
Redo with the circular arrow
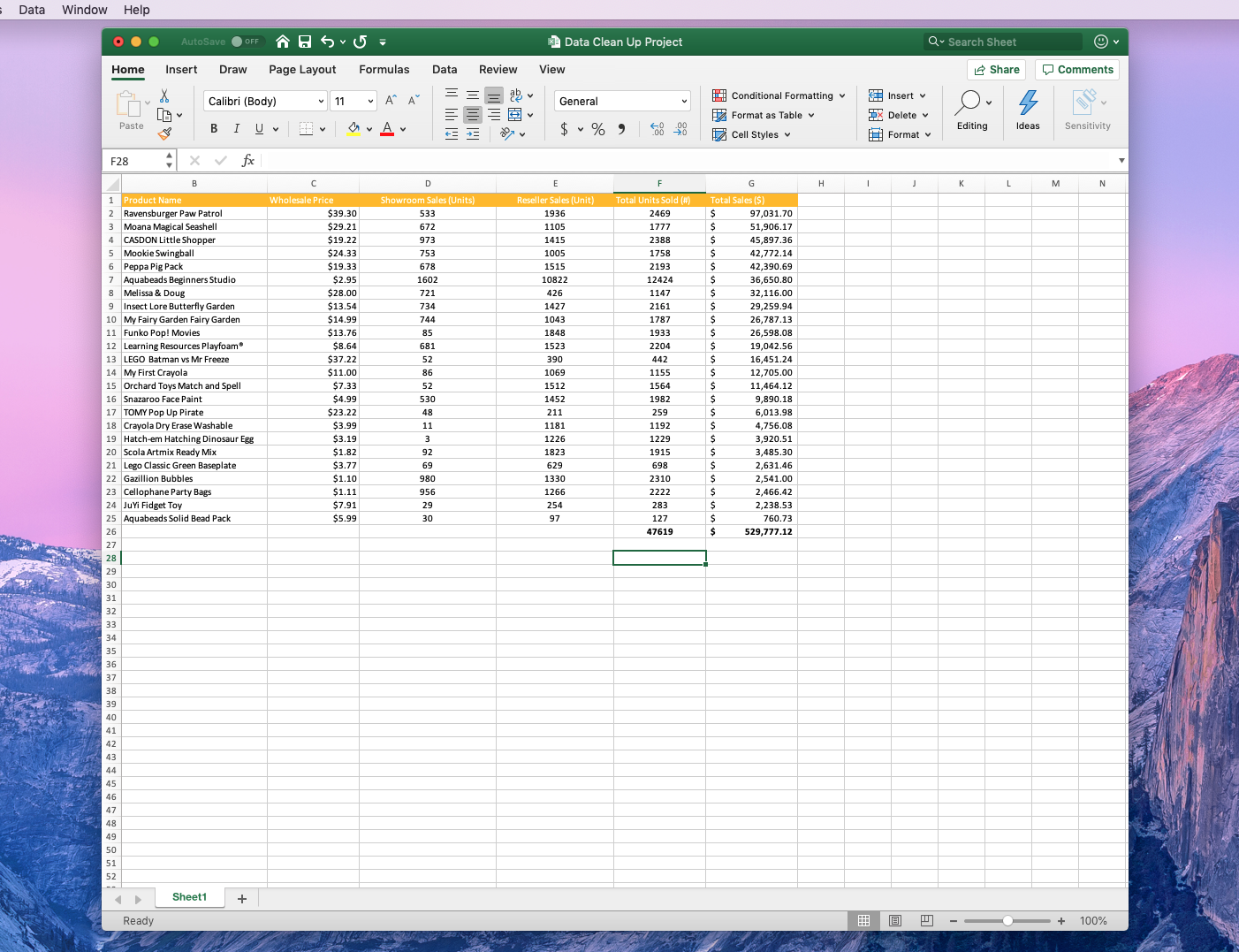[x=360, y=42]
